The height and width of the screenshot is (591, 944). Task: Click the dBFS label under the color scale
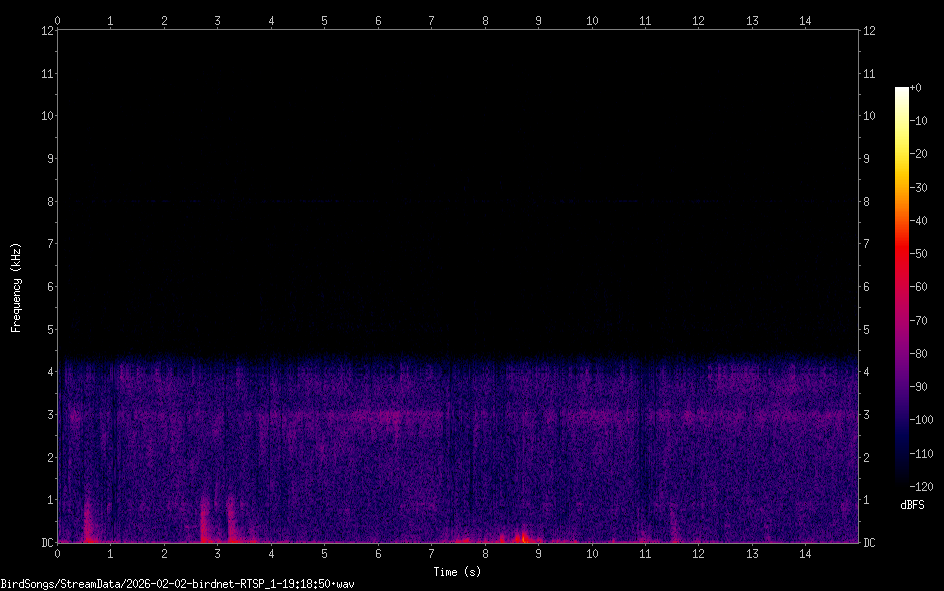pos(912,506)
